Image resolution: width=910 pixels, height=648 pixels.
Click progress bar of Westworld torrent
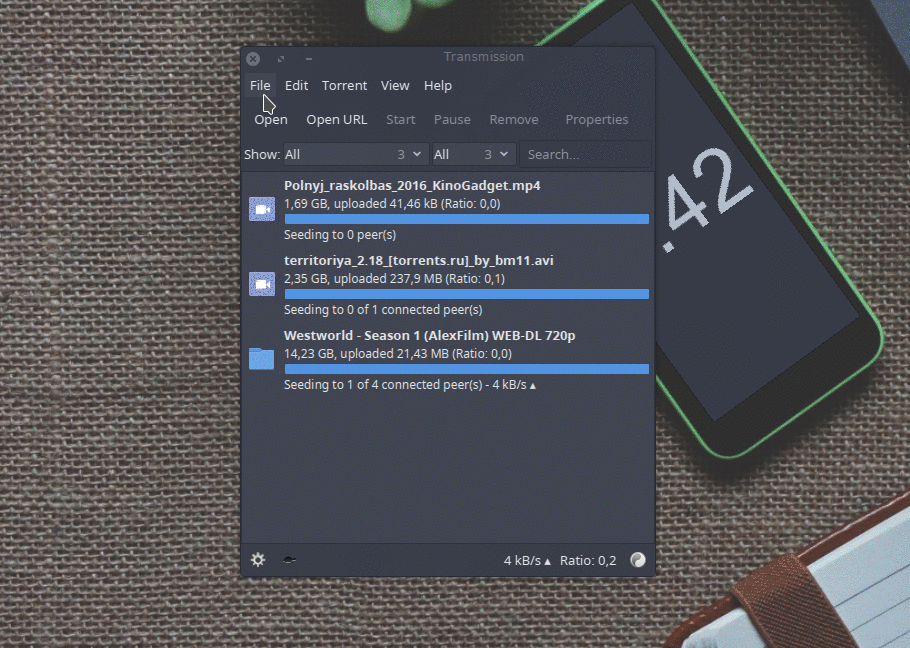pyautogui.click(x=467, y=369)
